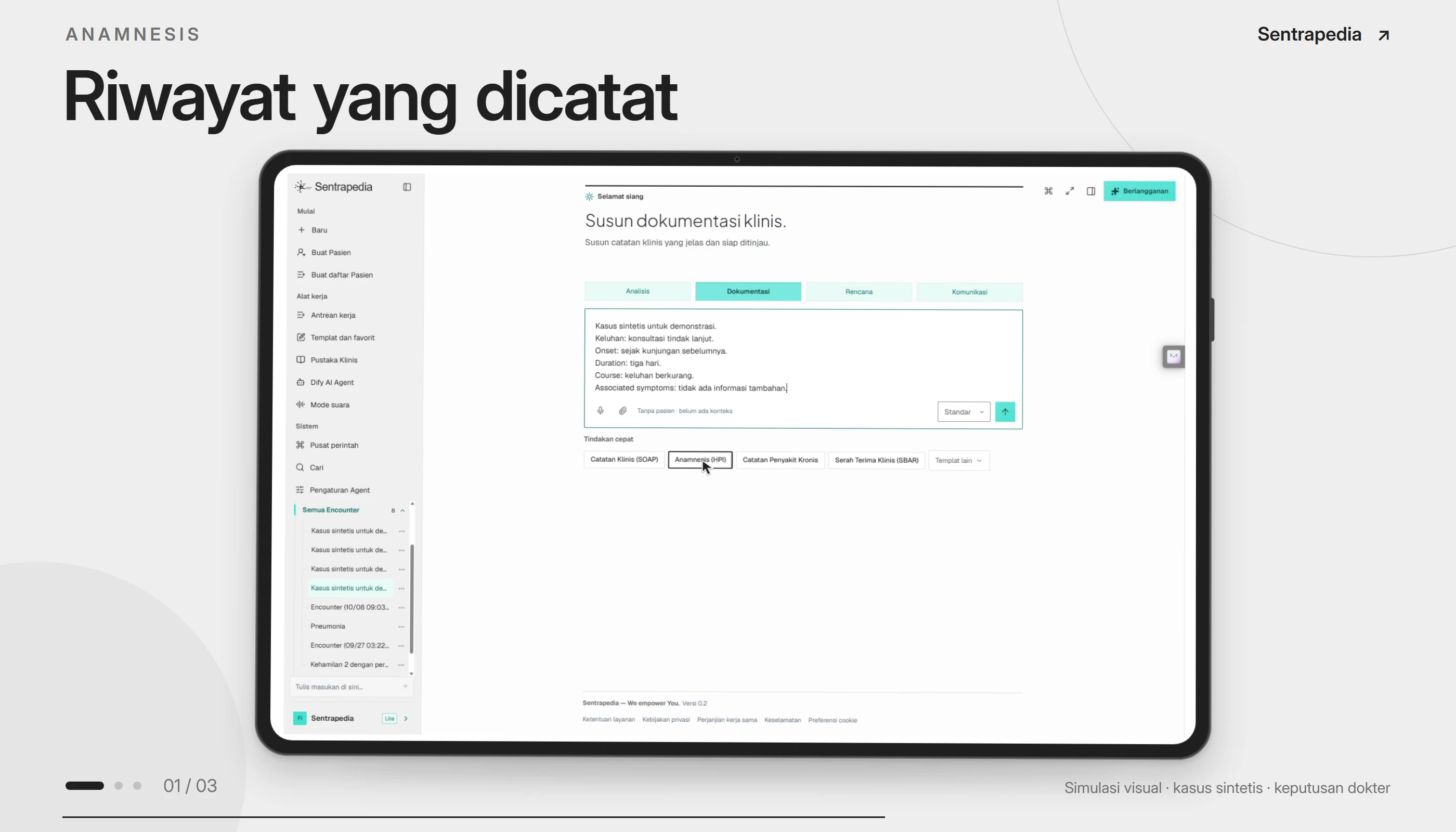The width and height of the screenshot is (1456, 832).
Task: Open account menu chevron beside Lite badge
Action: click(x=406, y=718)
